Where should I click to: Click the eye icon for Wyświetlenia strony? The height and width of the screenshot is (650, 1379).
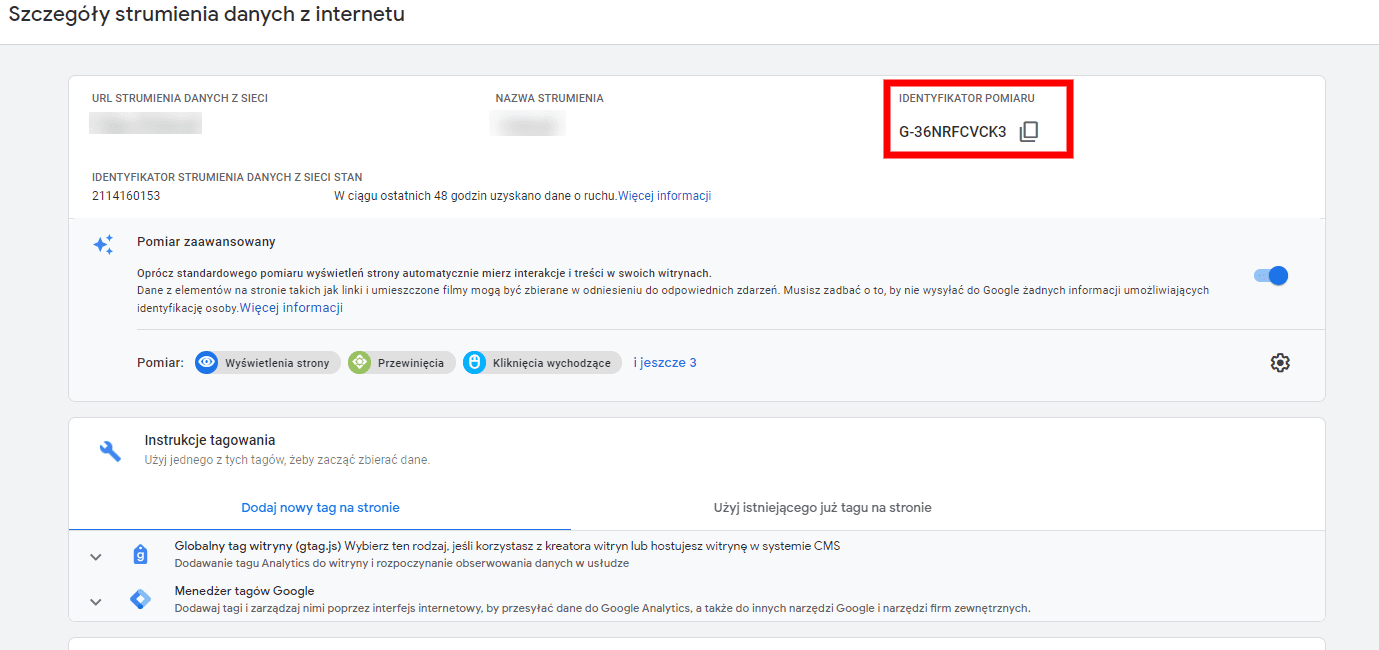click(207, 363)
